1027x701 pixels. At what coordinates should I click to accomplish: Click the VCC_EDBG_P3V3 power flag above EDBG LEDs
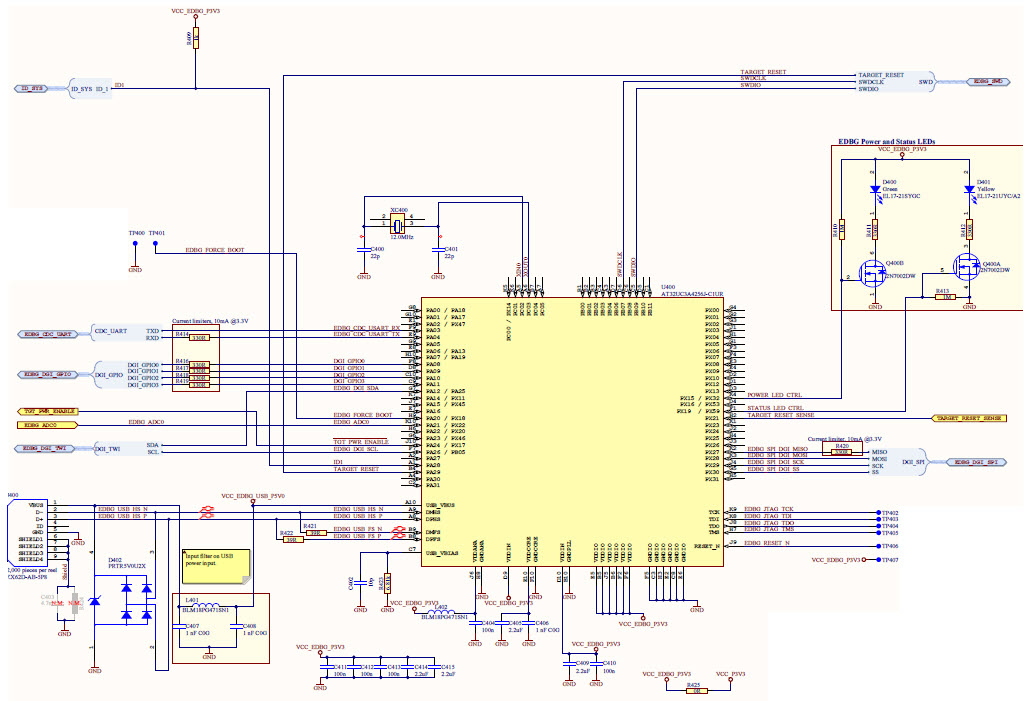[902, 154]
